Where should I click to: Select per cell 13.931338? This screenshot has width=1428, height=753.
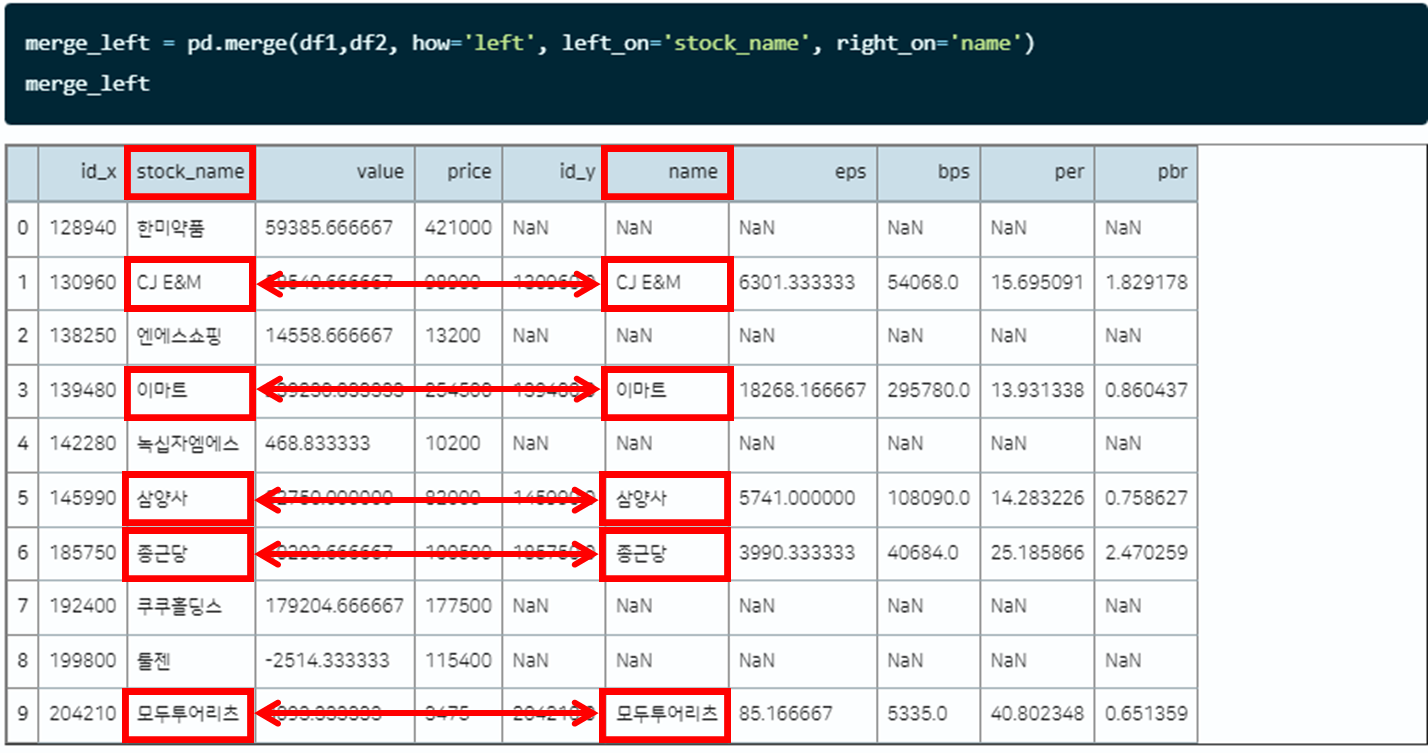1037,390
